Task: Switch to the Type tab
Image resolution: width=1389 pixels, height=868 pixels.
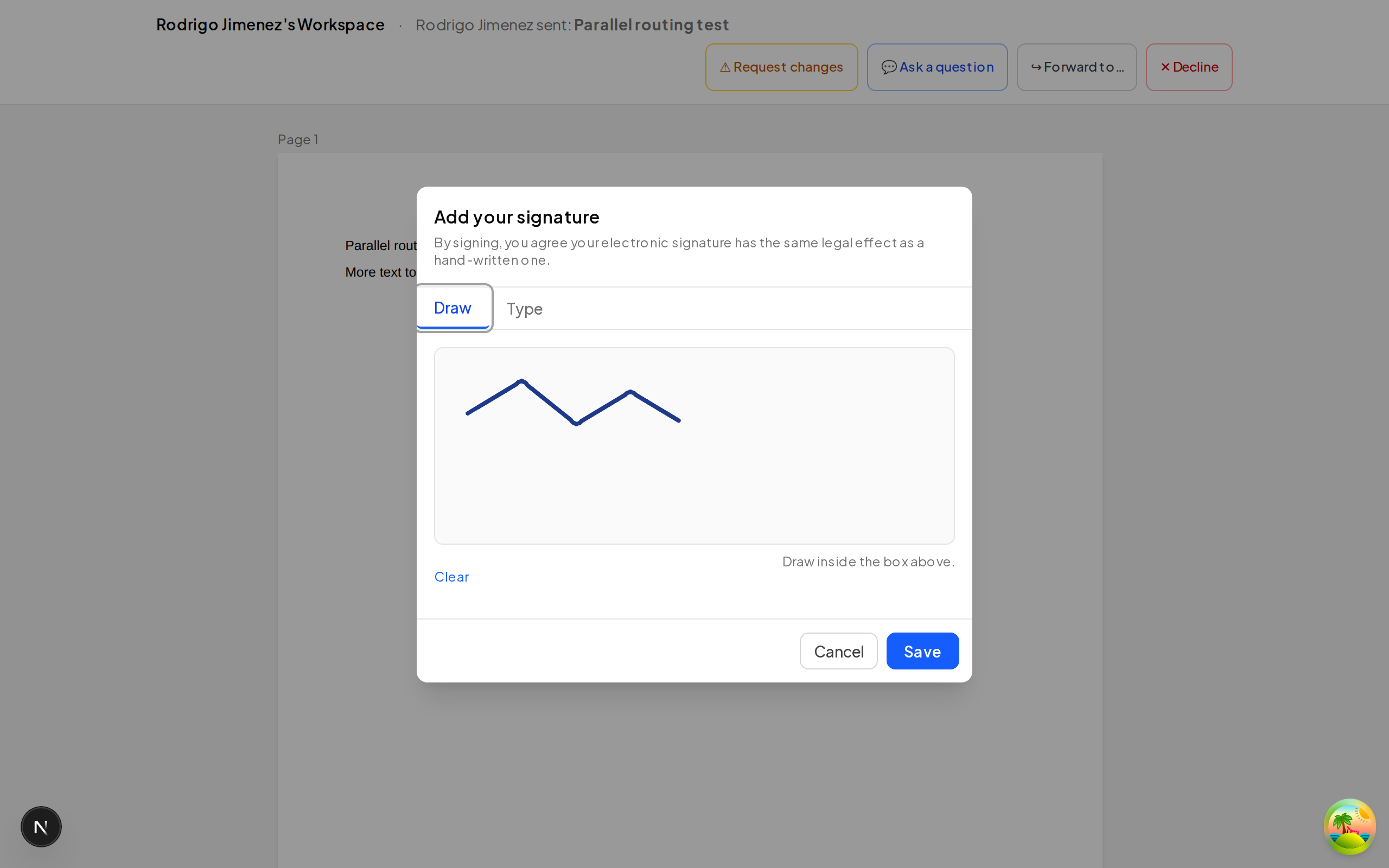Action: click(x=525, y=309)
